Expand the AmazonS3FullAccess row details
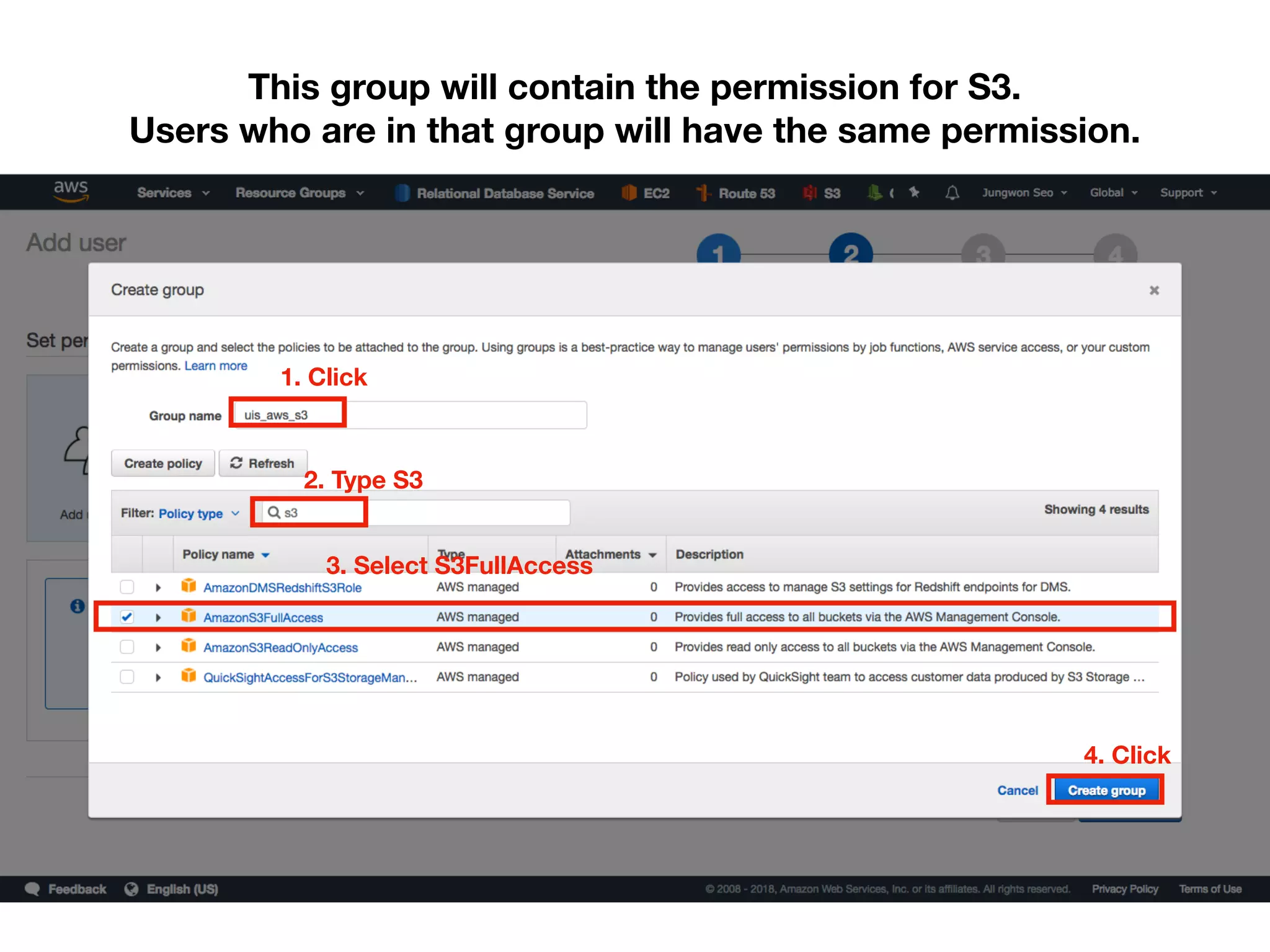Screen dimensions: 1270x952 point(158,617)
